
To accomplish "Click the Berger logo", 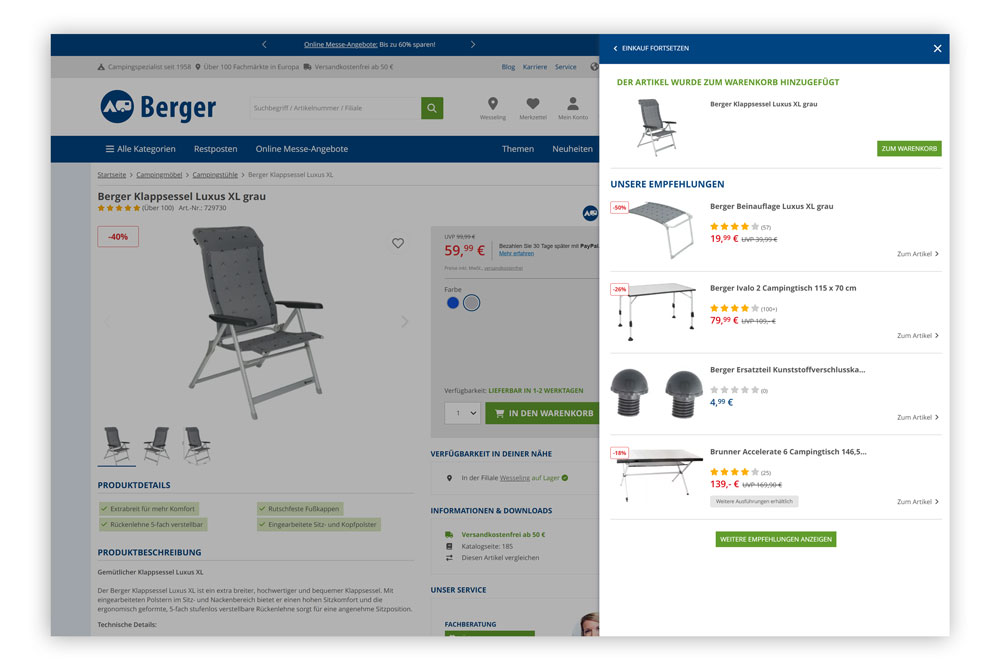I will tap(158, 107).
